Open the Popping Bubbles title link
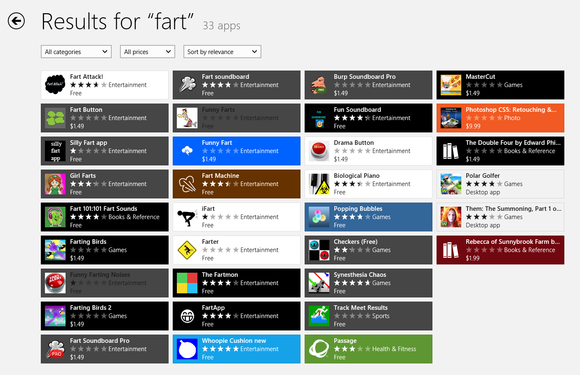Image resolution: width=580 pixels, height=375 pixels. [358, 209]
